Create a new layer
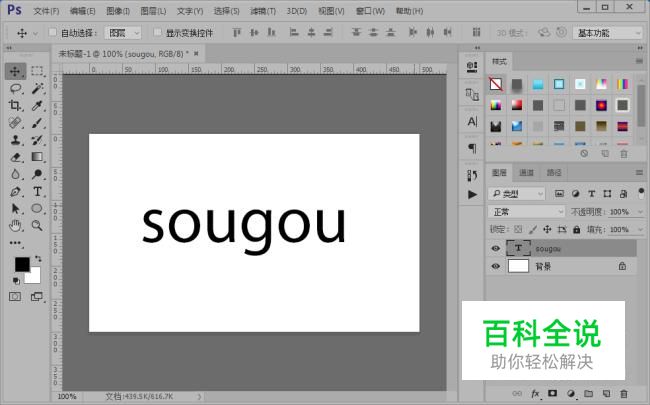The width and height of the screenshot is (650, 405). 606,393
